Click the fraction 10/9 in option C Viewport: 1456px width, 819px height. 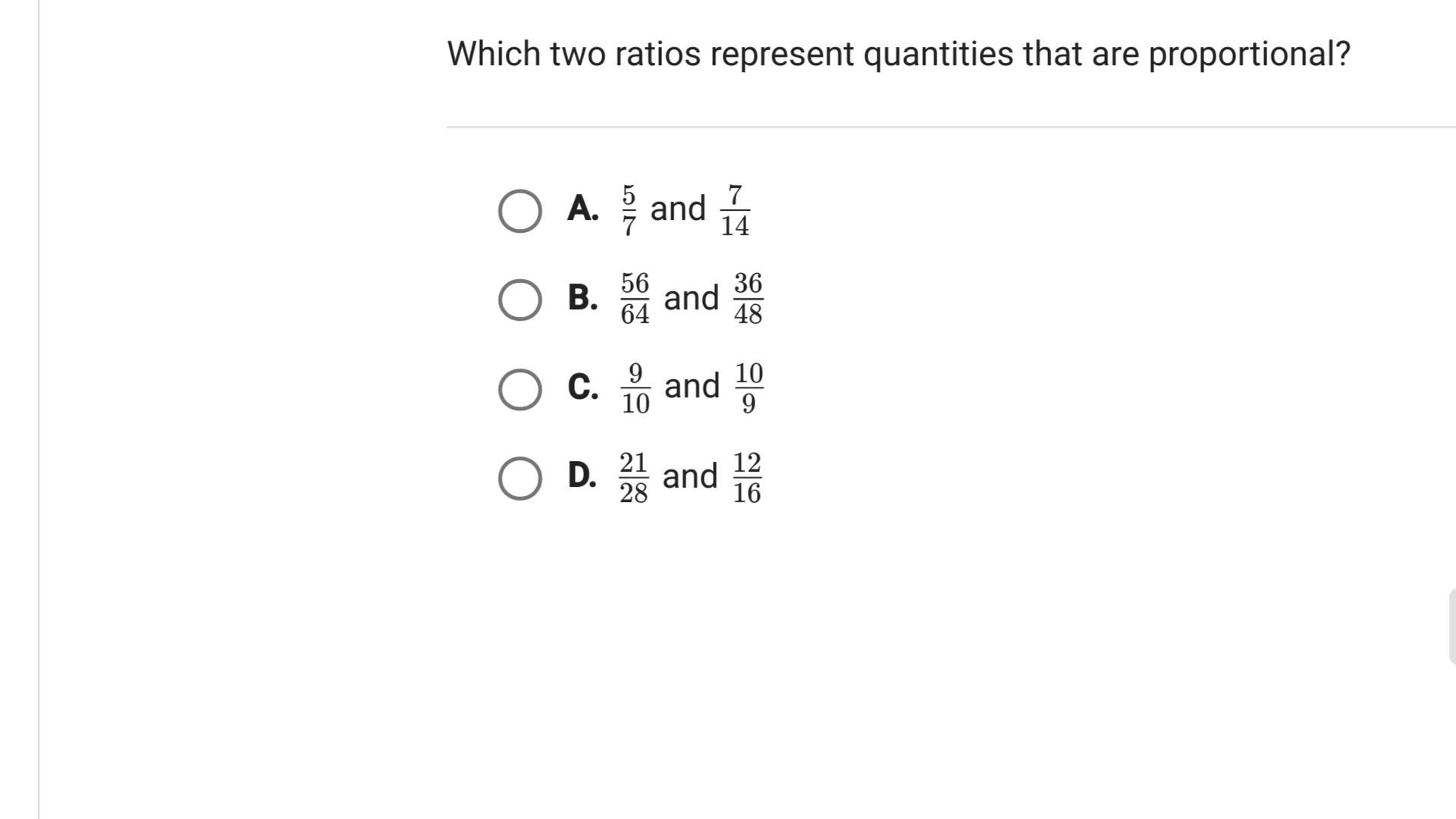[x=748, y=388]
